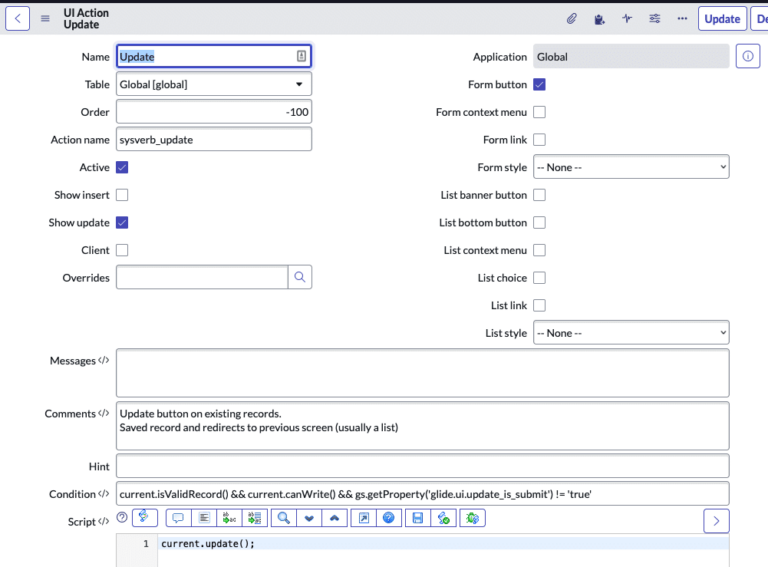This screenshot has width=768, height=567.
Task: Click the Replace icon in script toolbar
Action: 229,518
